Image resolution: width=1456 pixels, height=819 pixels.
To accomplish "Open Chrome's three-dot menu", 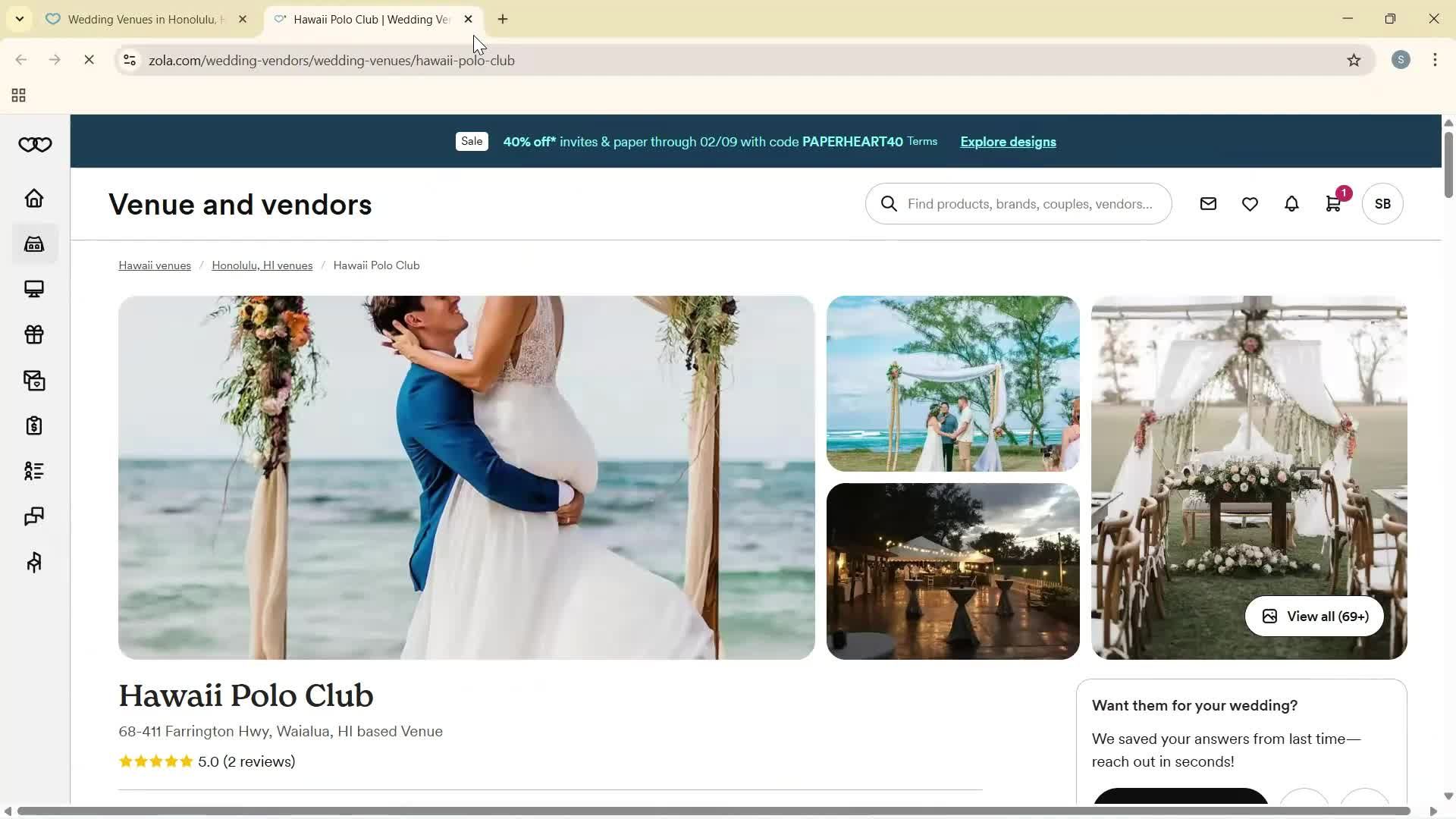I will pyautogui.click(x=1435, y=60).
